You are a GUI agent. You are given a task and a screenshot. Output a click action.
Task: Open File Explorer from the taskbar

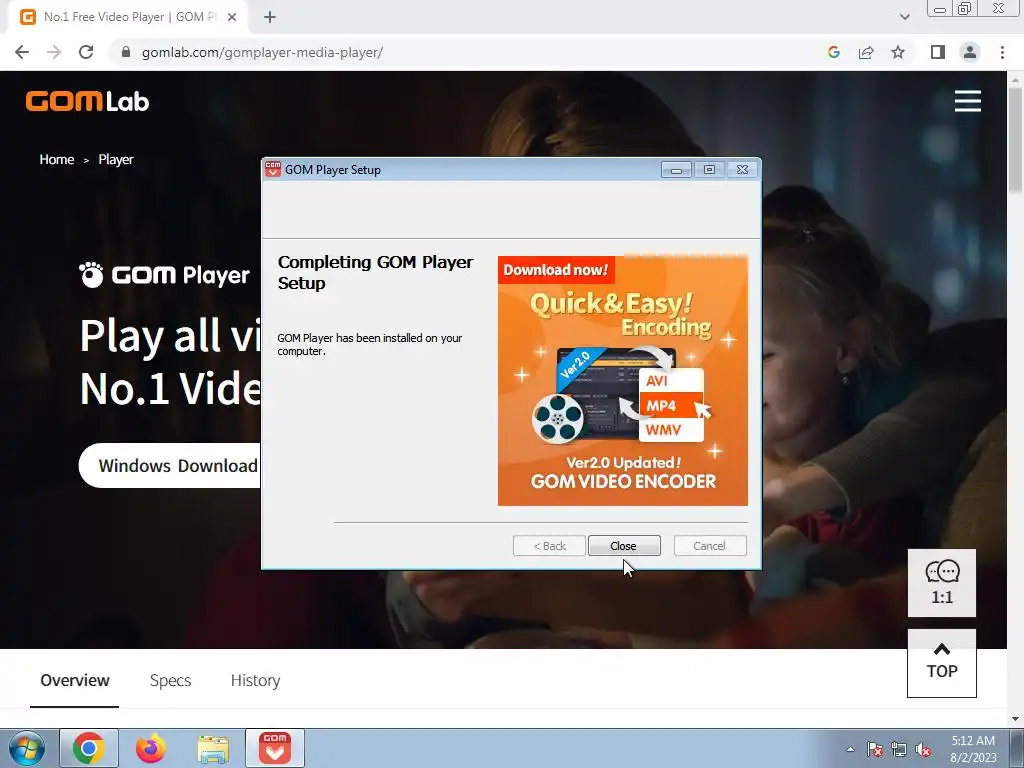pos(213,748)
